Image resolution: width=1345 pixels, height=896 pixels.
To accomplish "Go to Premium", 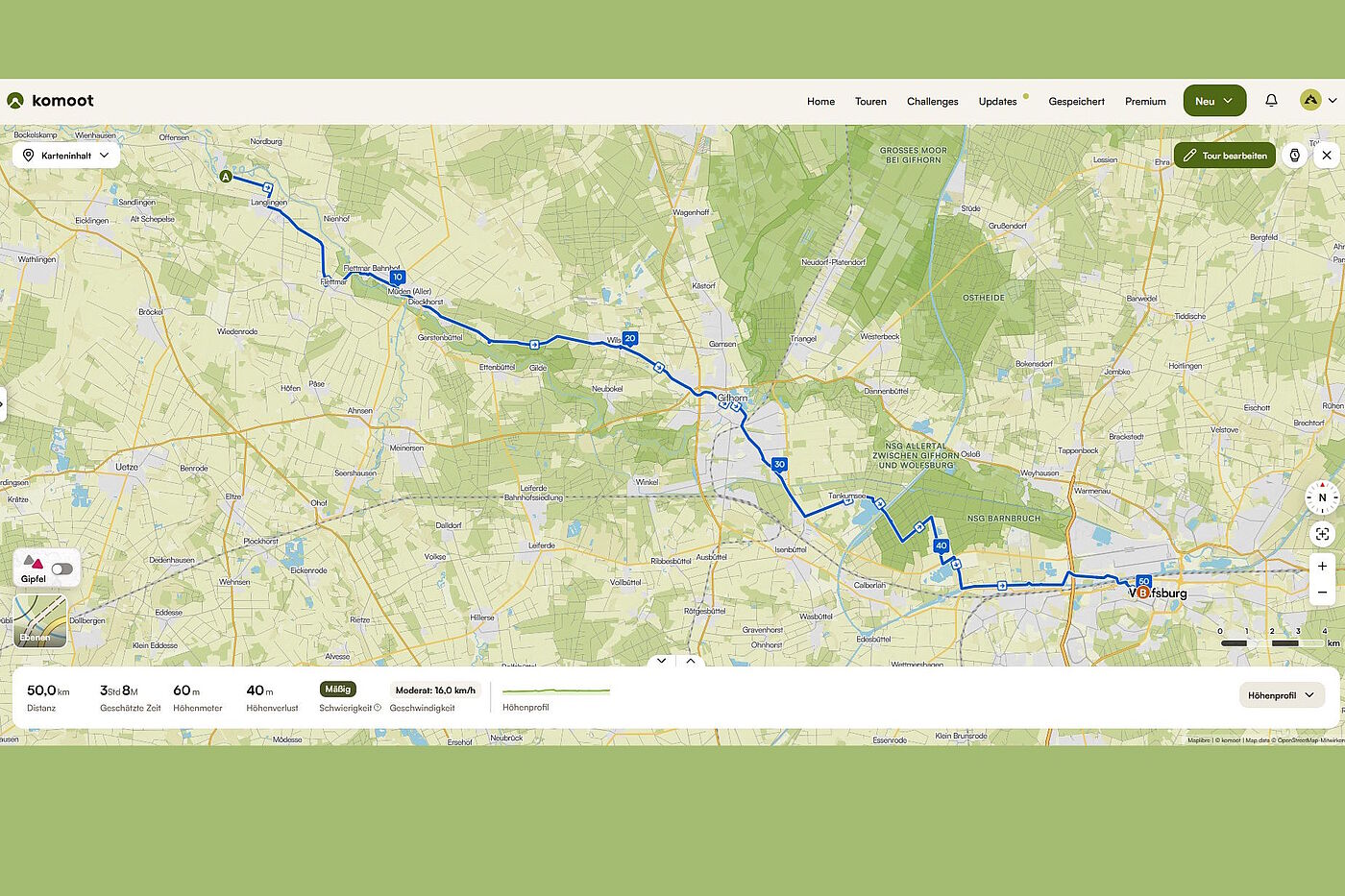I will 1145,102.
